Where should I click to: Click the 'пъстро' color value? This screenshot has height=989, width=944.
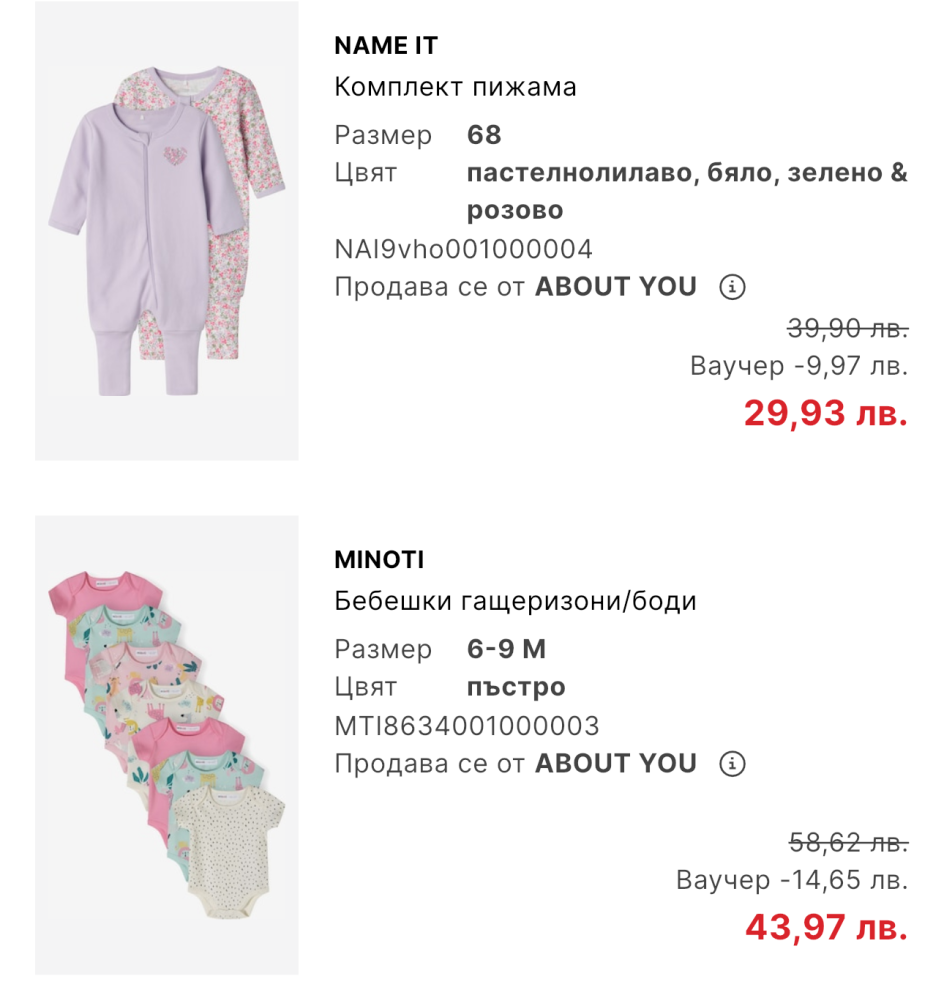516,688
